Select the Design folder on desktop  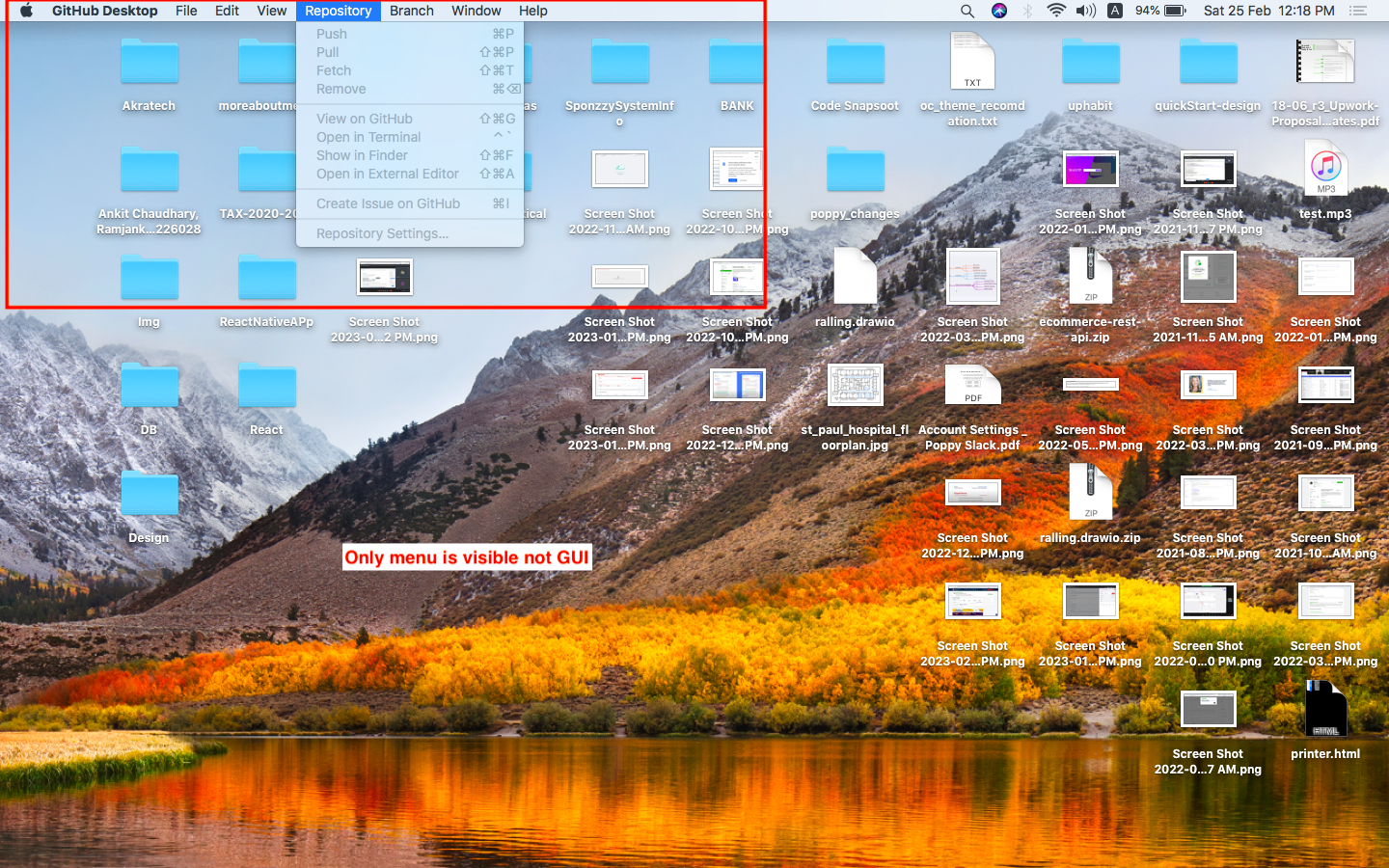click(149, 494)
